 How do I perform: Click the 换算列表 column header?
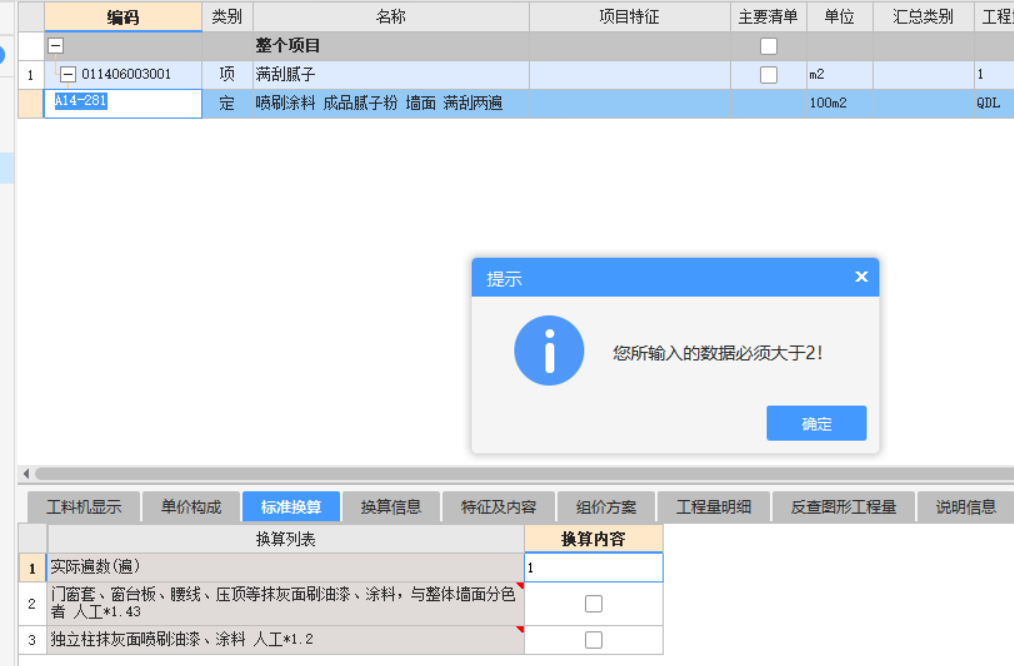coord(285,539)
